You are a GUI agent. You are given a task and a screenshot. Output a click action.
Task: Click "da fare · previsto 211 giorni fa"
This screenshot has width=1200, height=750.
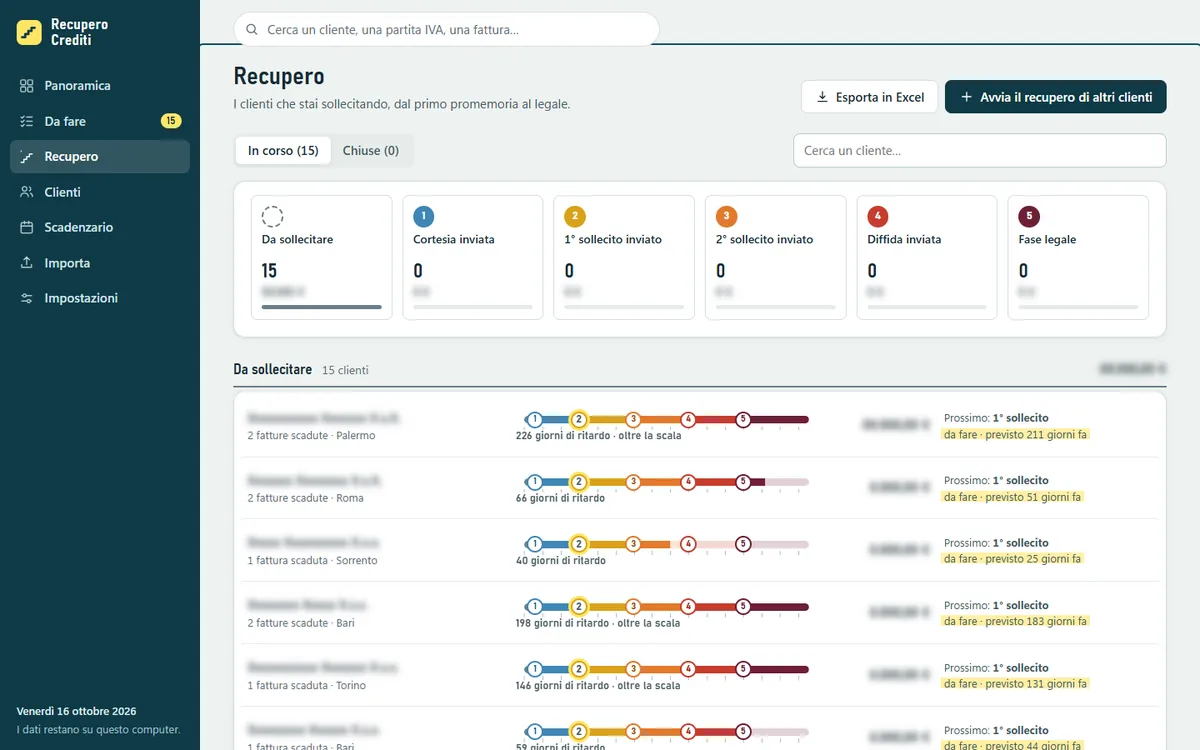coord(1015,434)
